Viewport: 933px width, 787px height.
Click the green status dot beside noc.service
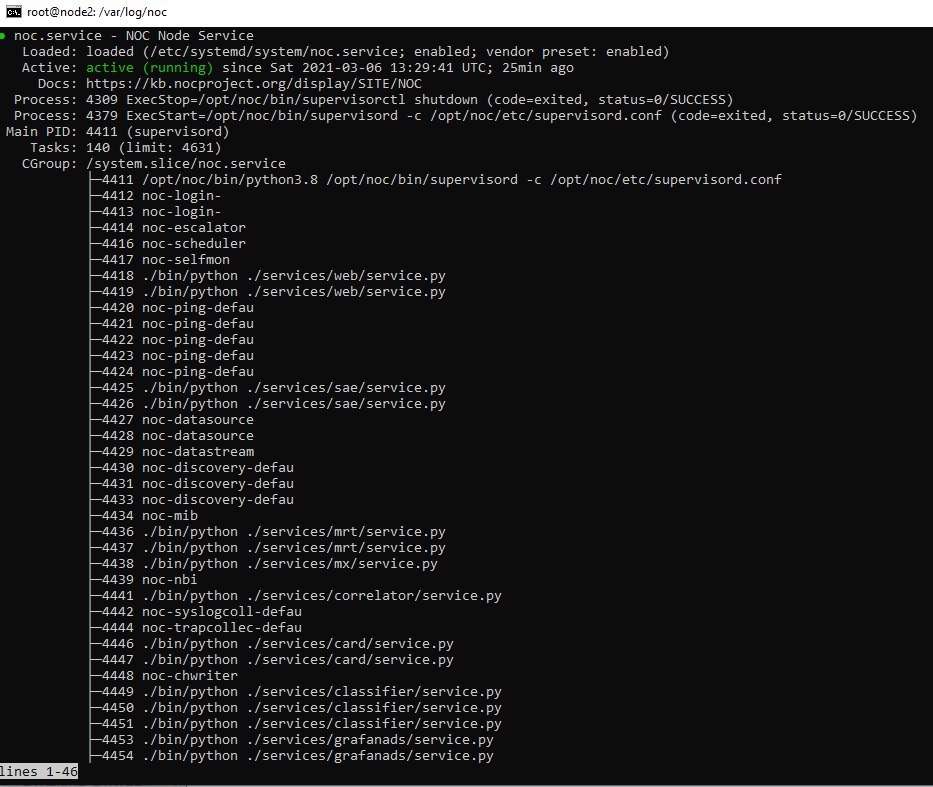click(x=3, y=36)
